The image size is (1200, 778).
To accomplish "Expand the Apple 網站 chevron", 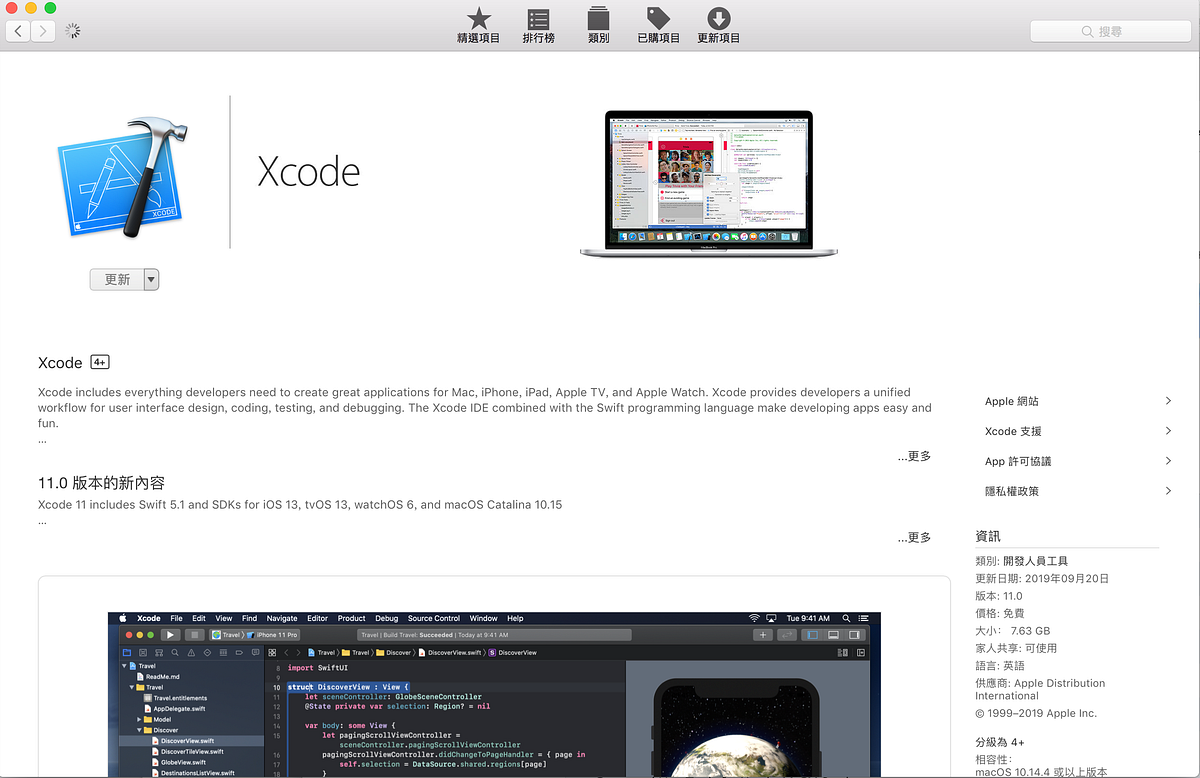I will (x=1167, y=400).
